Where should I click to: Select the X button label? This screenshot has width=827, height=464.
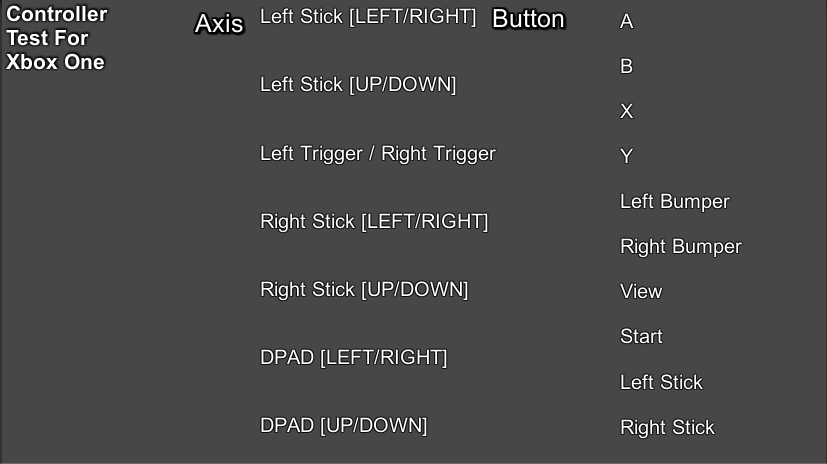(x=626, y=111)
